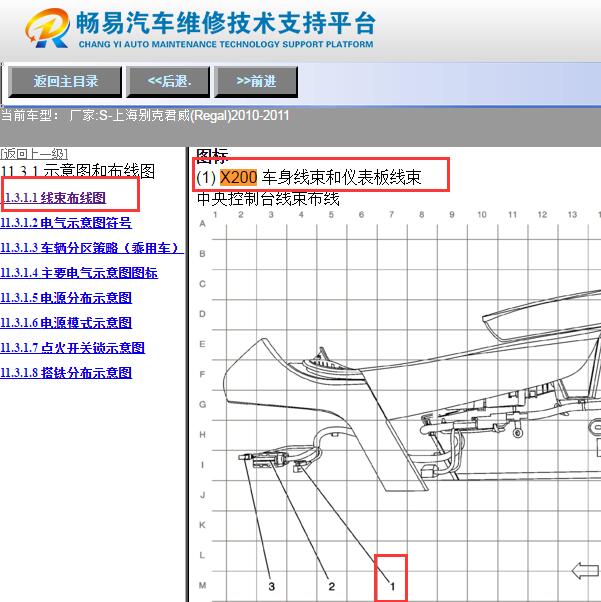Open 11.3.1.4 主要电气示意图图标 link
601x602 pixels.
pyautogui.click(x=79, y=273)
